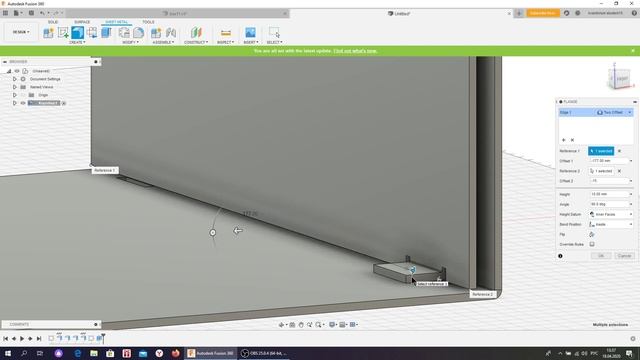Expand Document Settings node
Screen dimensions: 640x360
point(15,79)
